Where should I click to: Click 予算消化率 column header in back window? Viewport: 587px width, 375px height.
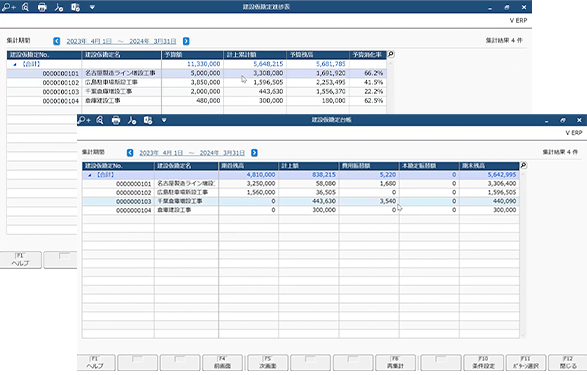click(368, 55)
